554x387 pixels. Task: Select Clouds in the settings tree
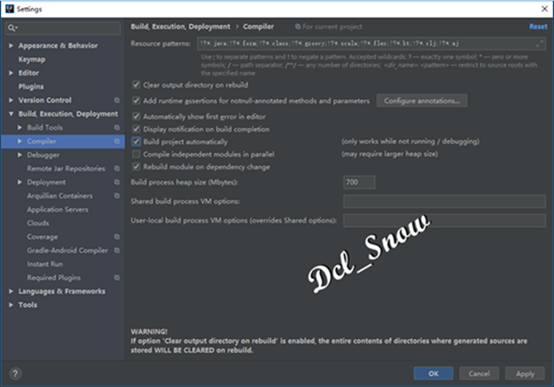pyautogui.click(x=38, y=223)
